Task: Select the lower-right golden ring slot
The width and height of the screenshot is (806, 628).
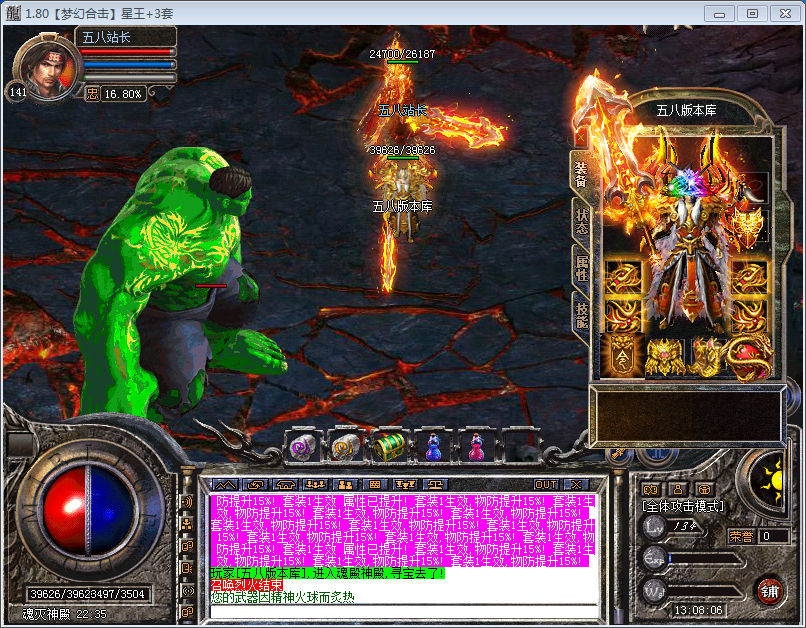Action: (749, 315)
